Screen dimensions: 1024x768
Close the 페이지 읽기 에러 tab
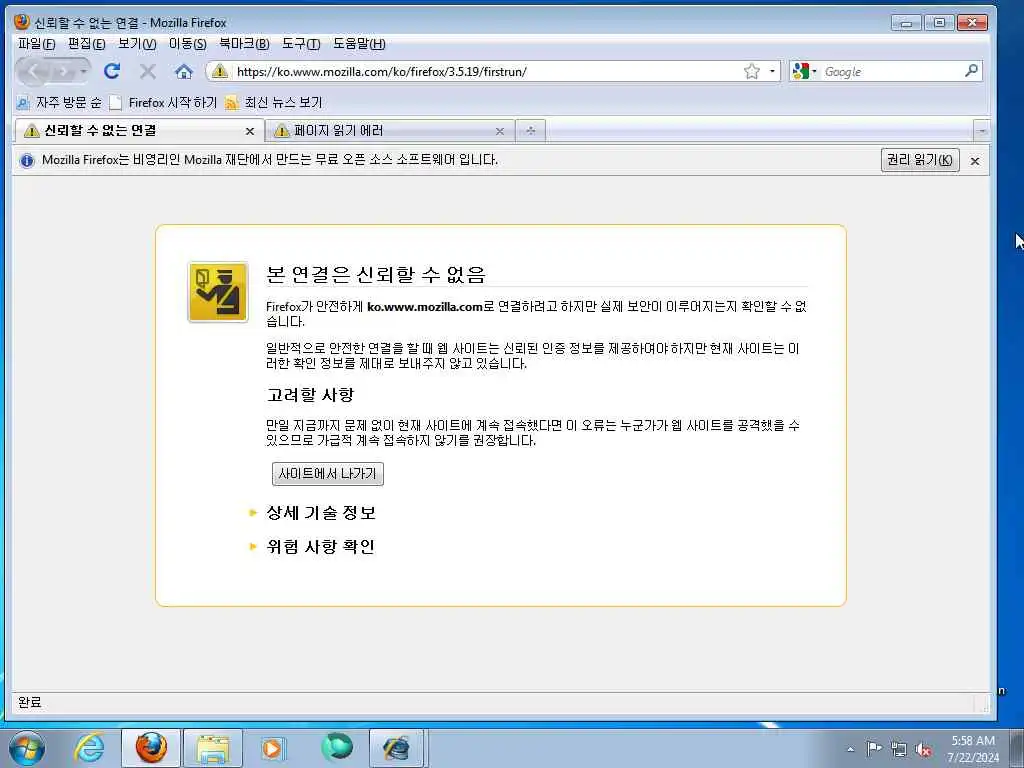coord(500,131)
